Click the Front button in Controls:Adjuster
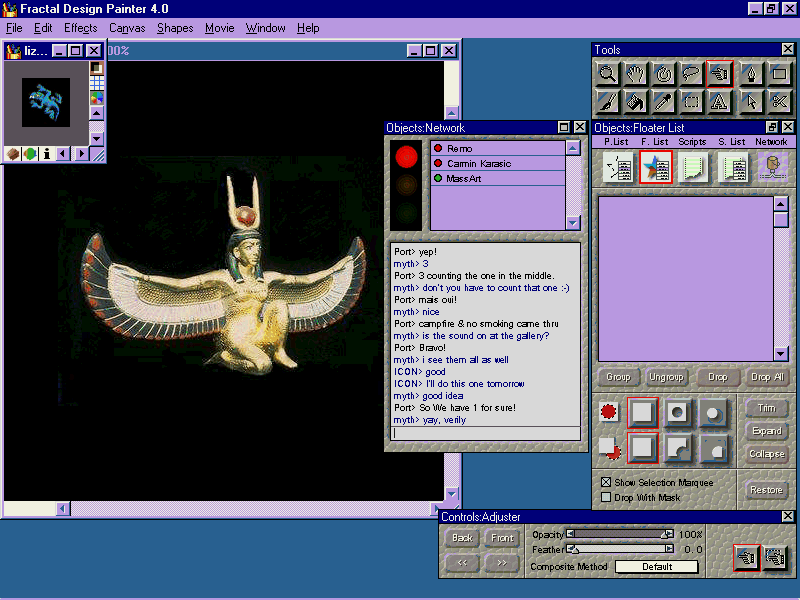Image resolution: width=800 pixels, height=600 pixels. click(502, 538)
